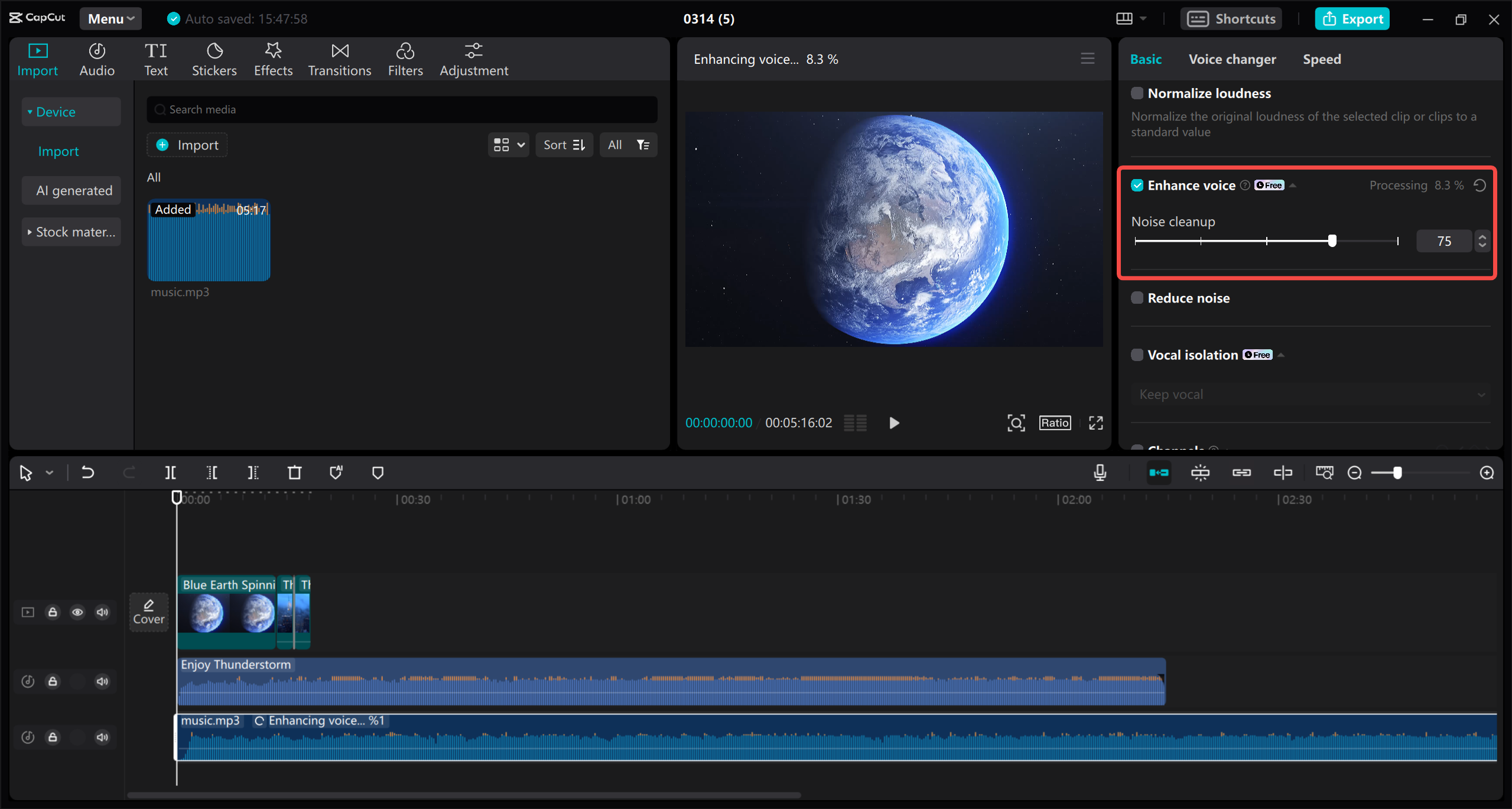Image resolution: width=1512 pixels, height=809 pixels.
Task: Click the Export button
Action: click(1351, 18)
